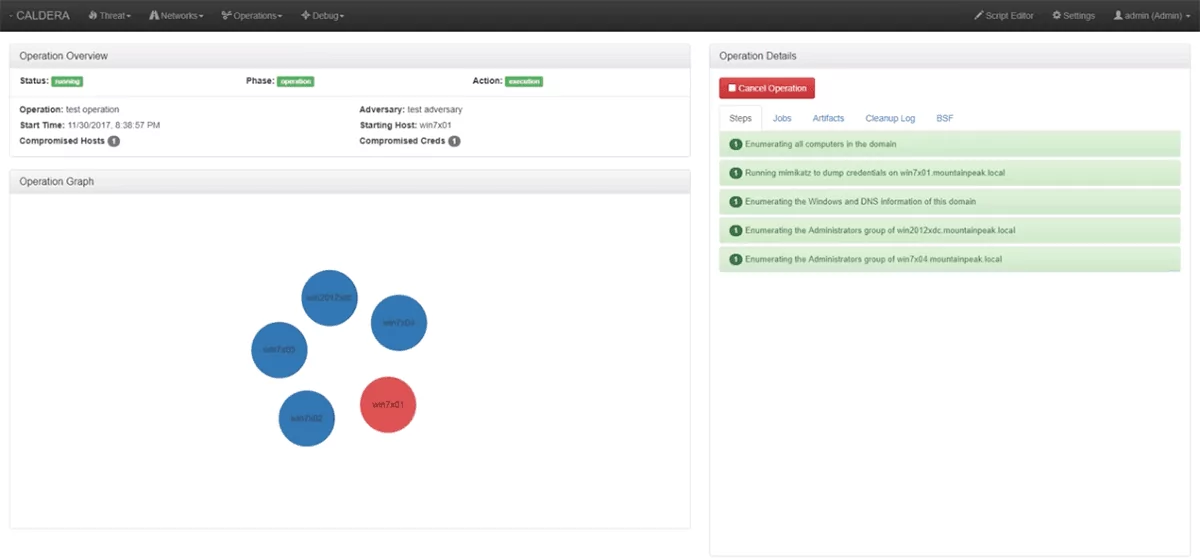This screenshot has height=559, width=1200.
Task: Switch to the Jobs tab
Action: [782, 118]
